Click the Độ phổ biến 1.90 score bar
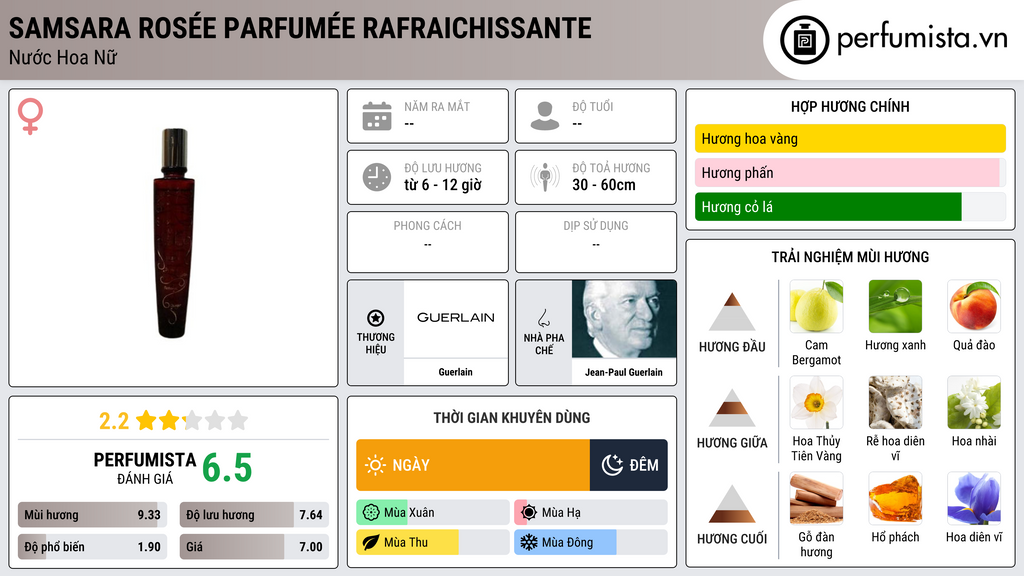The height and width of the screenshot is (576, 1024). tap(92, 547)
